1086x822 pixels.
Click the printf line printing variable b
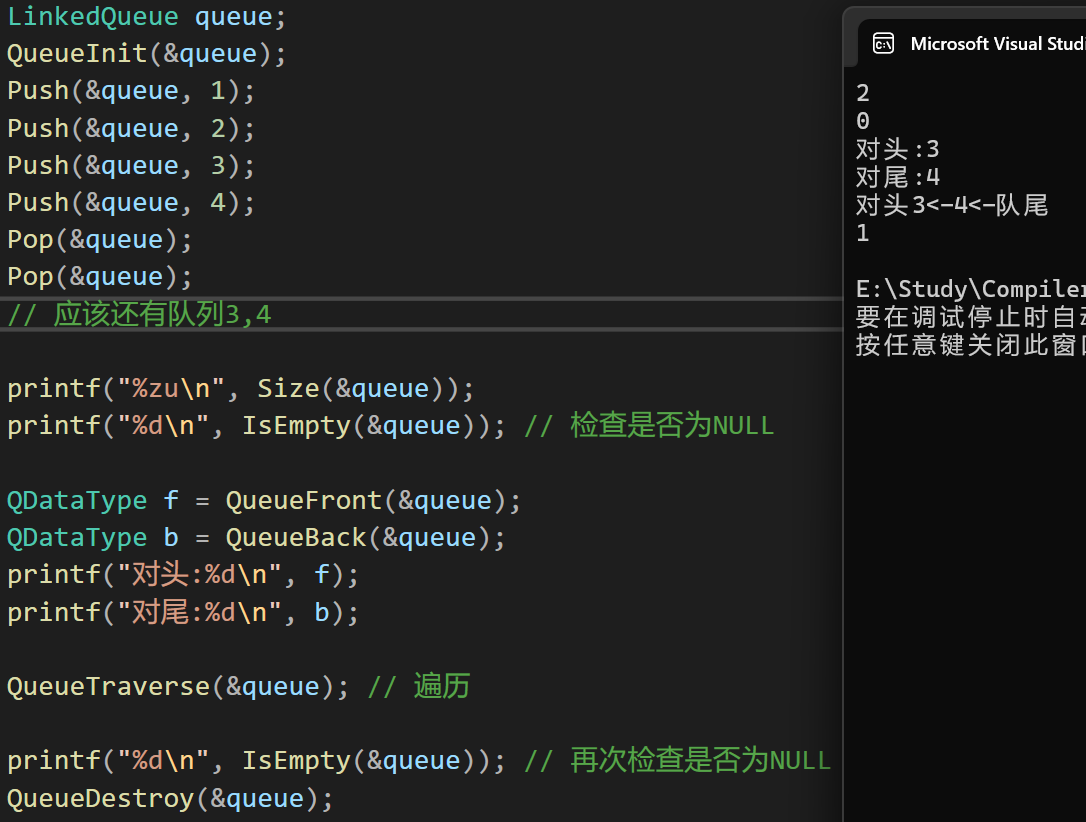[182, 612]
